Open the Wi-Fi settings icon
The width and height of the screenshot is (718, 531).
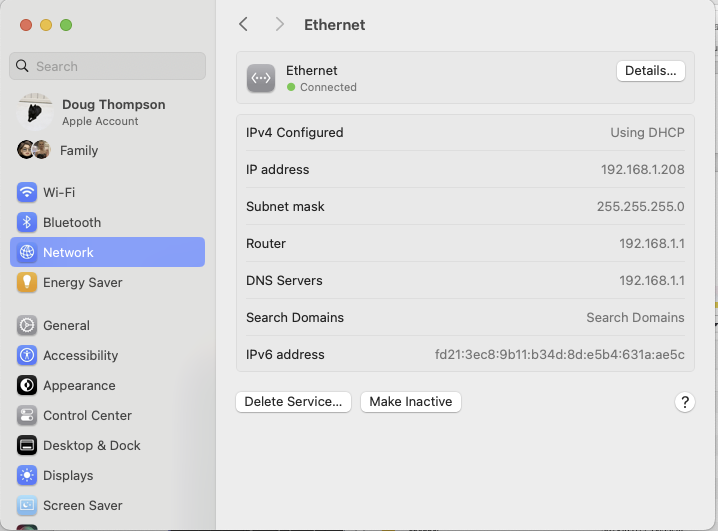click(27, 192)
